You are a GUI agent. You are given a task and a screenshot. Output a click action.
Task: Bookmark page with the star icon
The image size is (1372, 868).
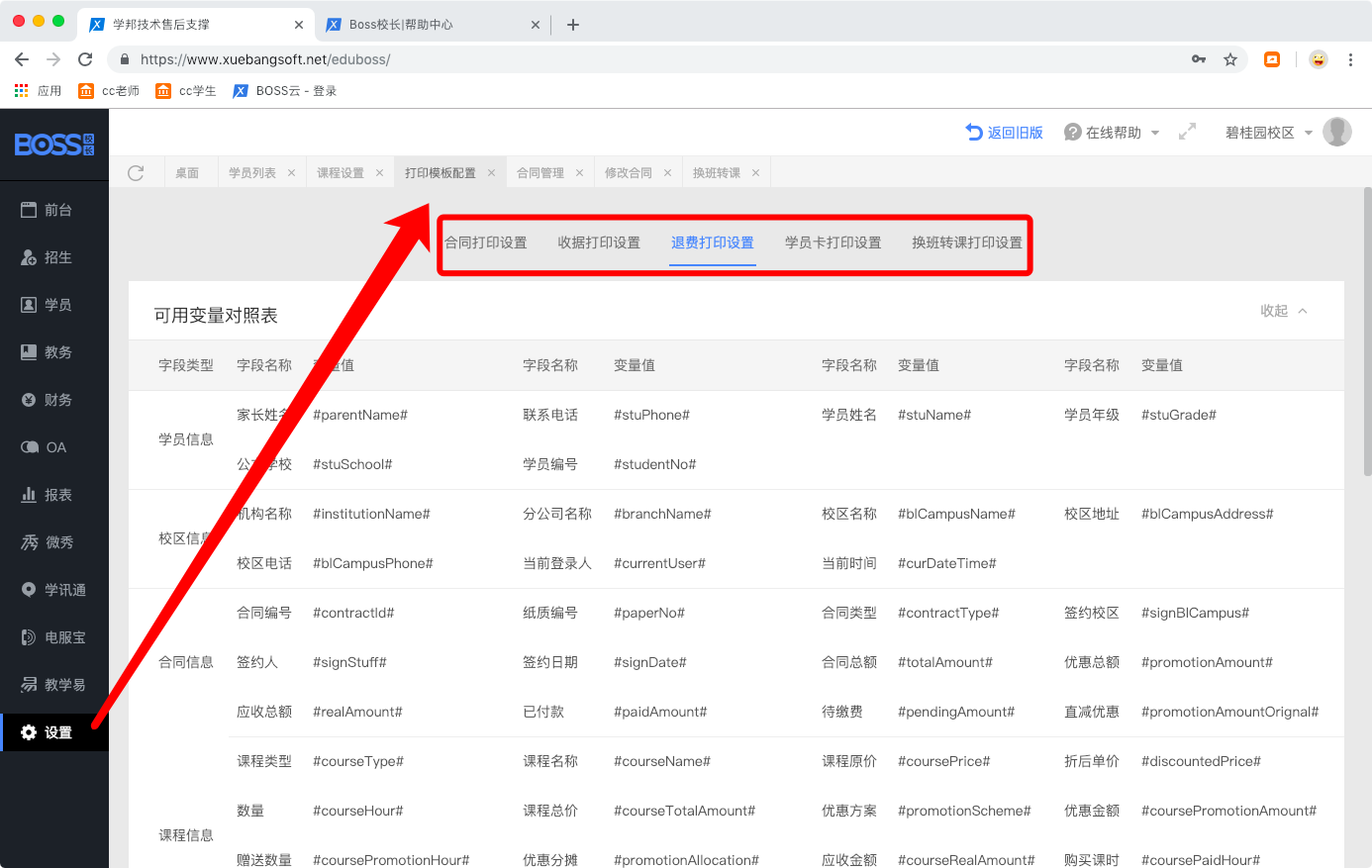1230,59
